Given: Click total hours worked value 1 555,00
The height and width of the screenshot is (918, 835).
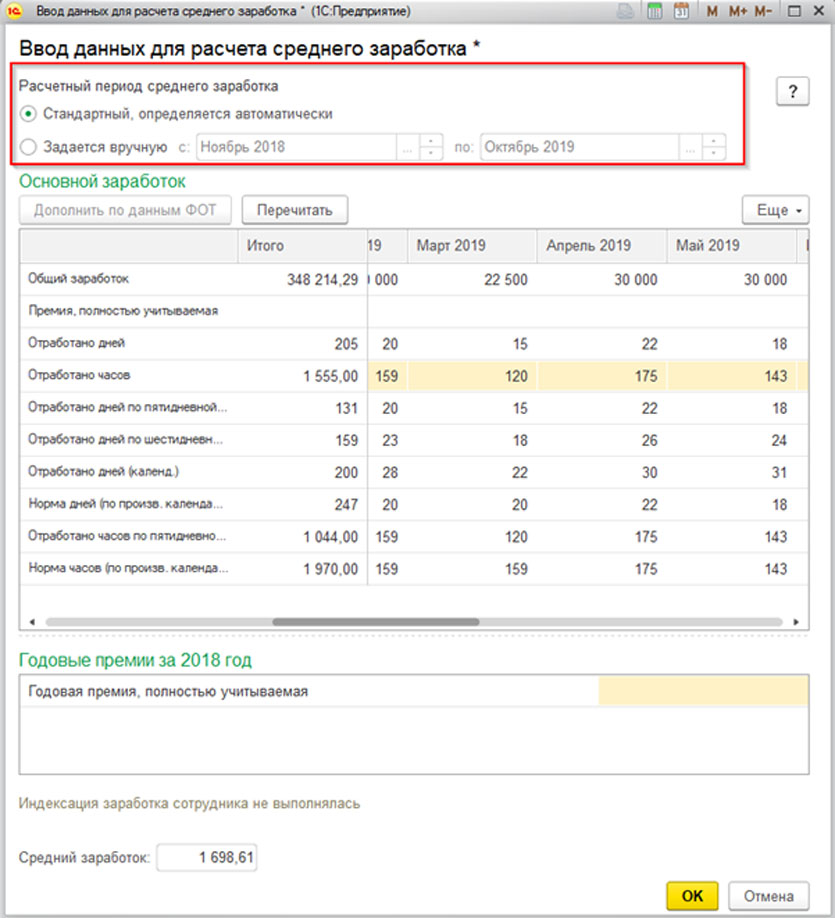Looking at the screenshot, I should (330, 376).
